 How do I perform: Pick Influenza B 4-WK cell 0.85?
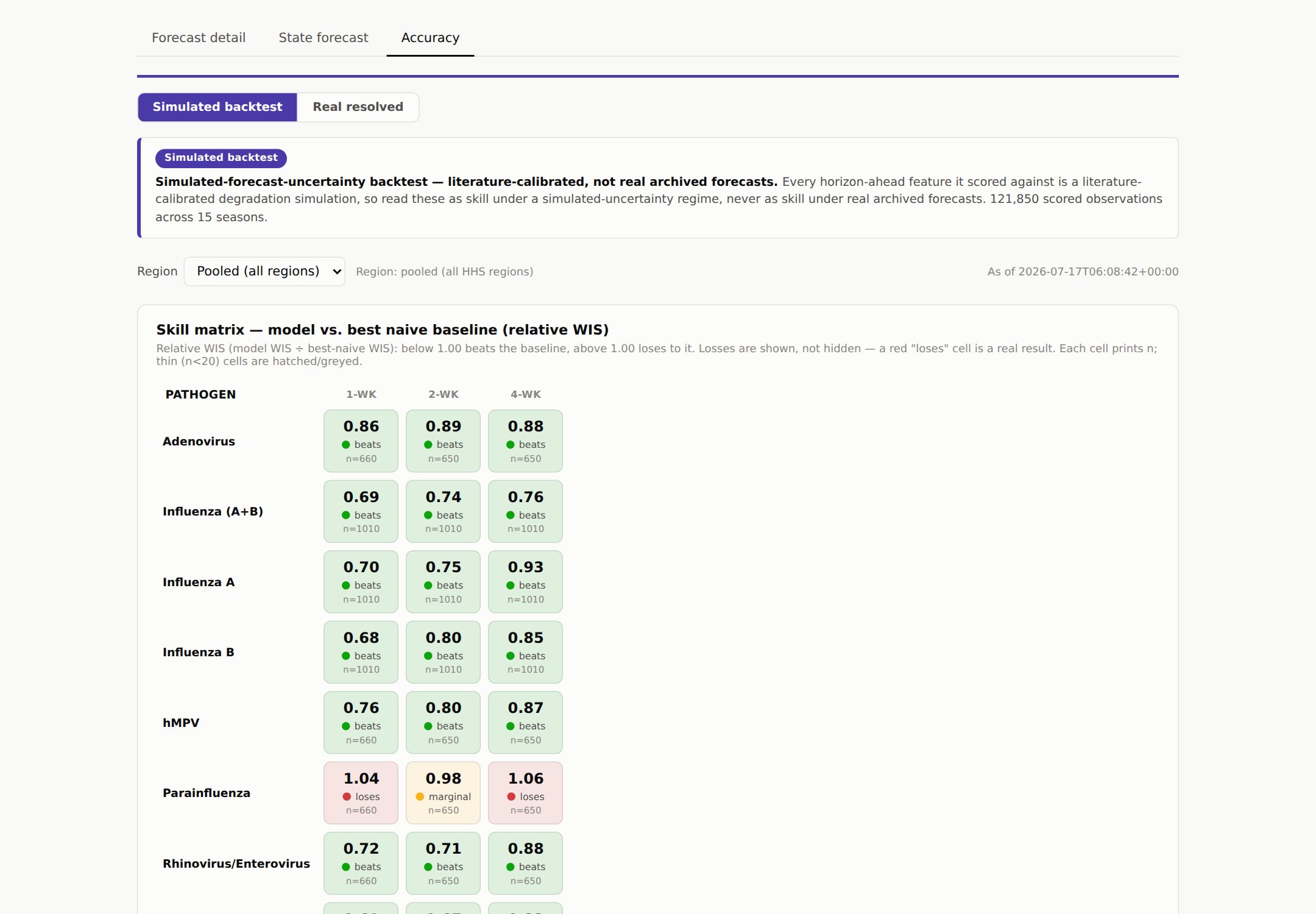[x=525, y=653]
